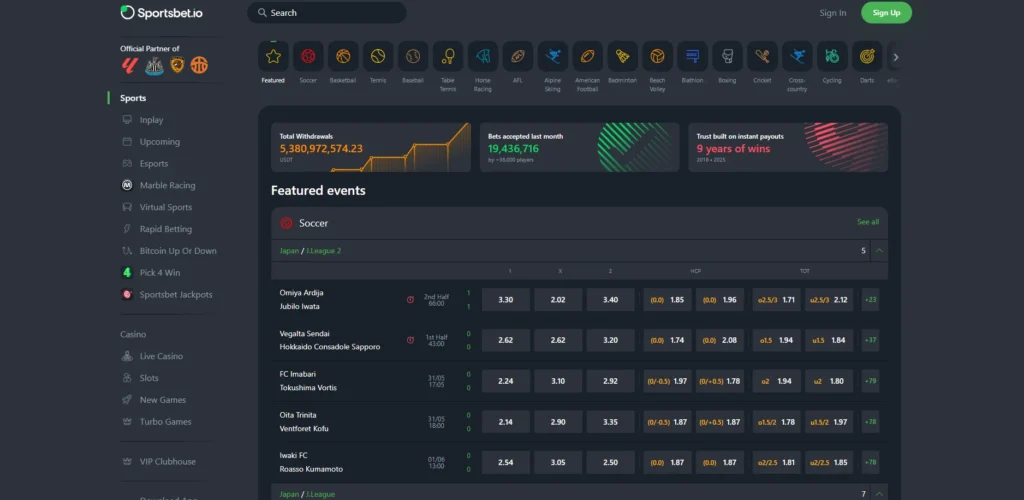
Task: Click live clock icon for Omiya Ardija match
Action: [x=410, y=300]
